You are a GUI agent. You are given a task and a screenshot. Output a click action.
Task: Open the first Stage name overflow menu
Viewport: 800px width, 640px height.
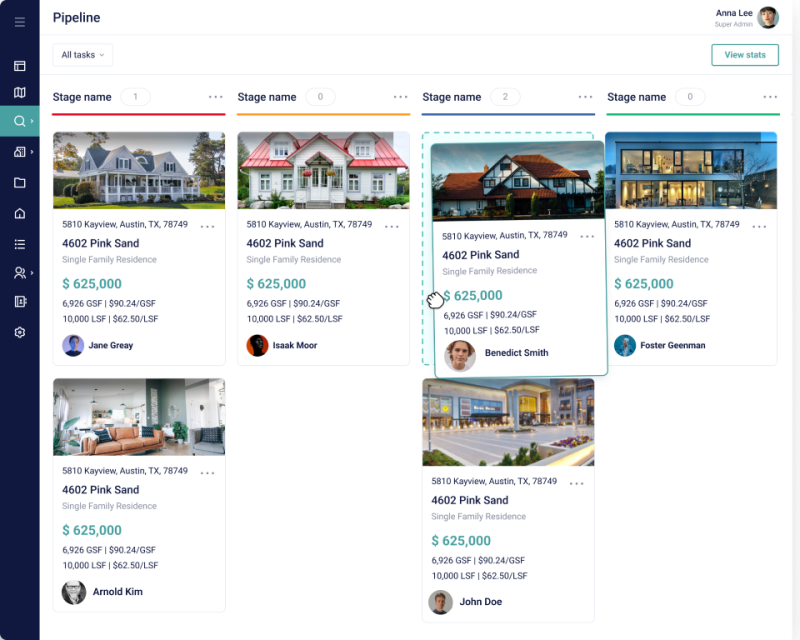pos(215,97)
